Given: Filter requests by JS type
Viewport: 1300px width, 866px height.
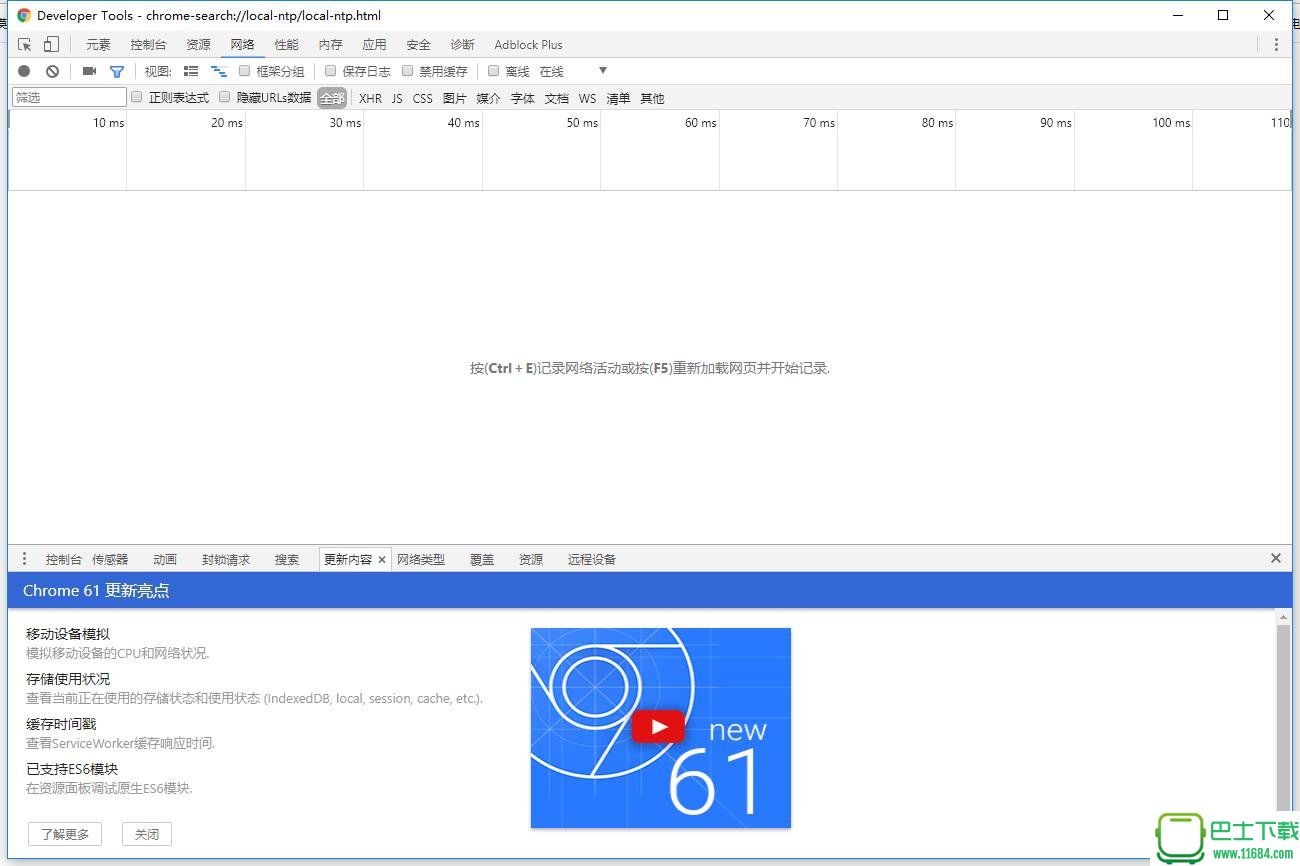Looking at the screenshot, I should click(397, 98).
